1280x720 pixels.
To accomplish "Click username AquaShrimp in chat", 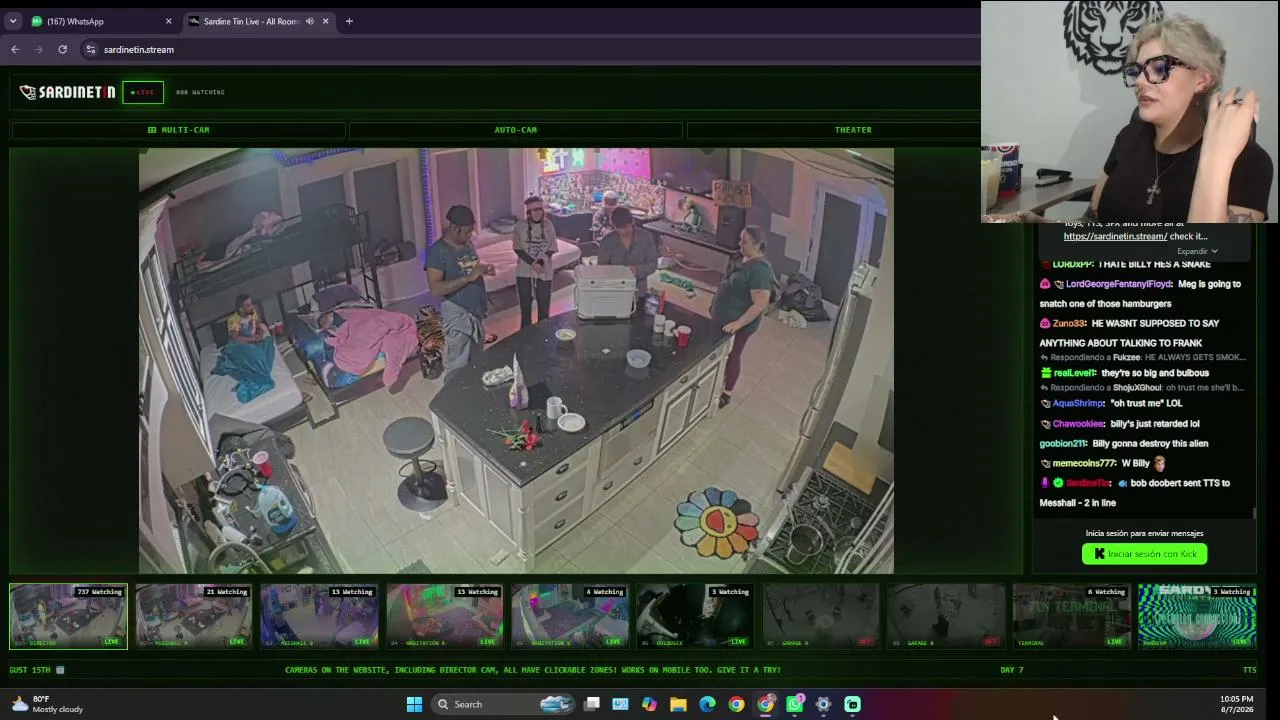I will pyautogui.click(x=1078, y=404).
